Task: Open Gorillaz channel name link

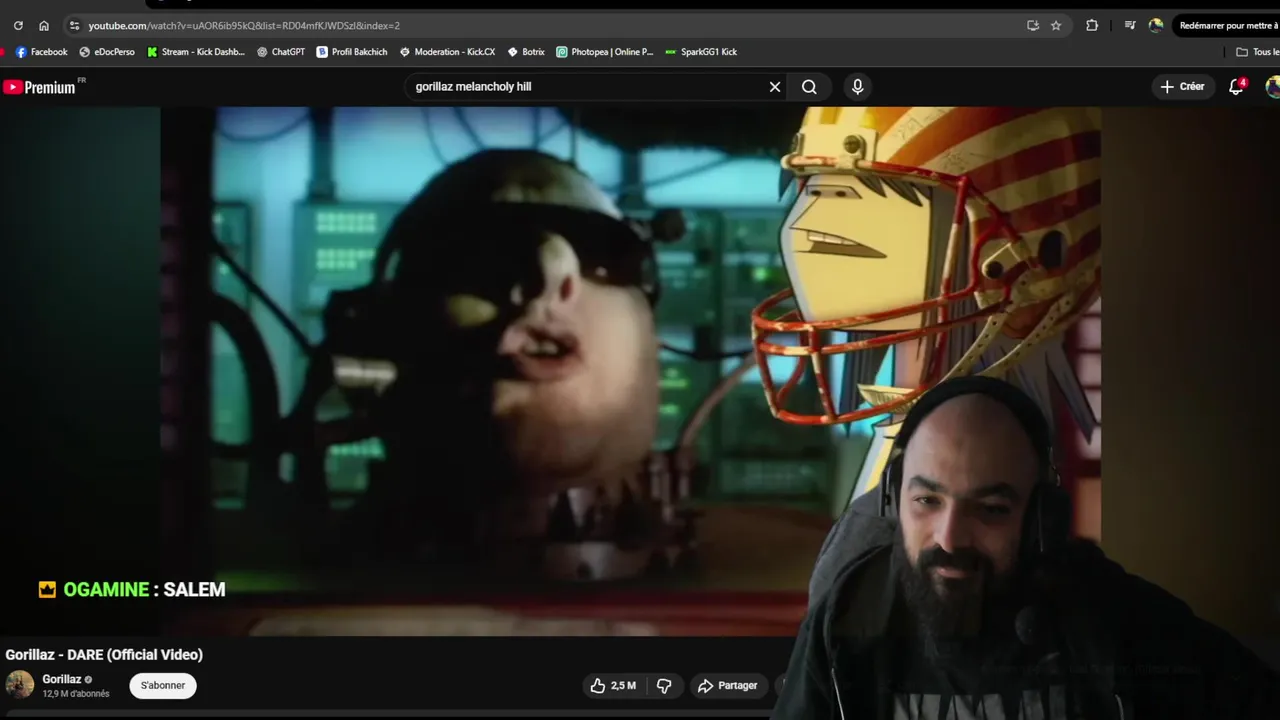Action: pyautogui.click(x=62, y=680)
